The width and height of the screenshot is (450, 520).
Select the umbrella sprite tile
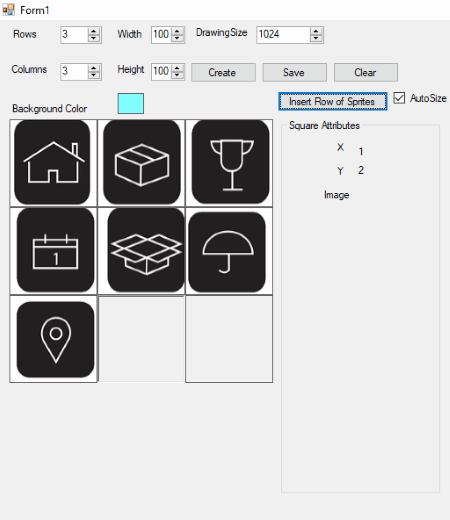tap(229, 251)
